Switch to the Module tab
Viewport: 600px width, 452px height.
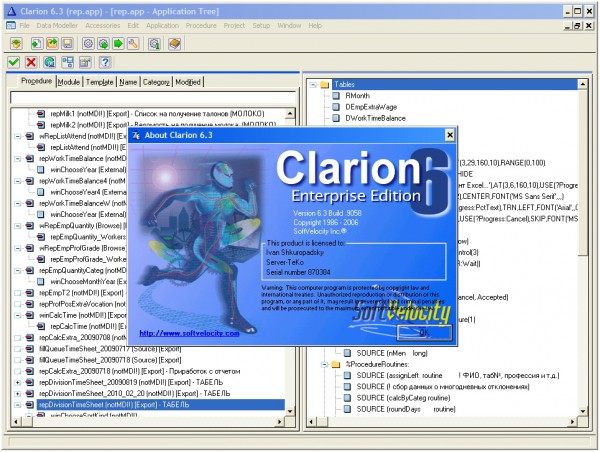tap(69, 82)
